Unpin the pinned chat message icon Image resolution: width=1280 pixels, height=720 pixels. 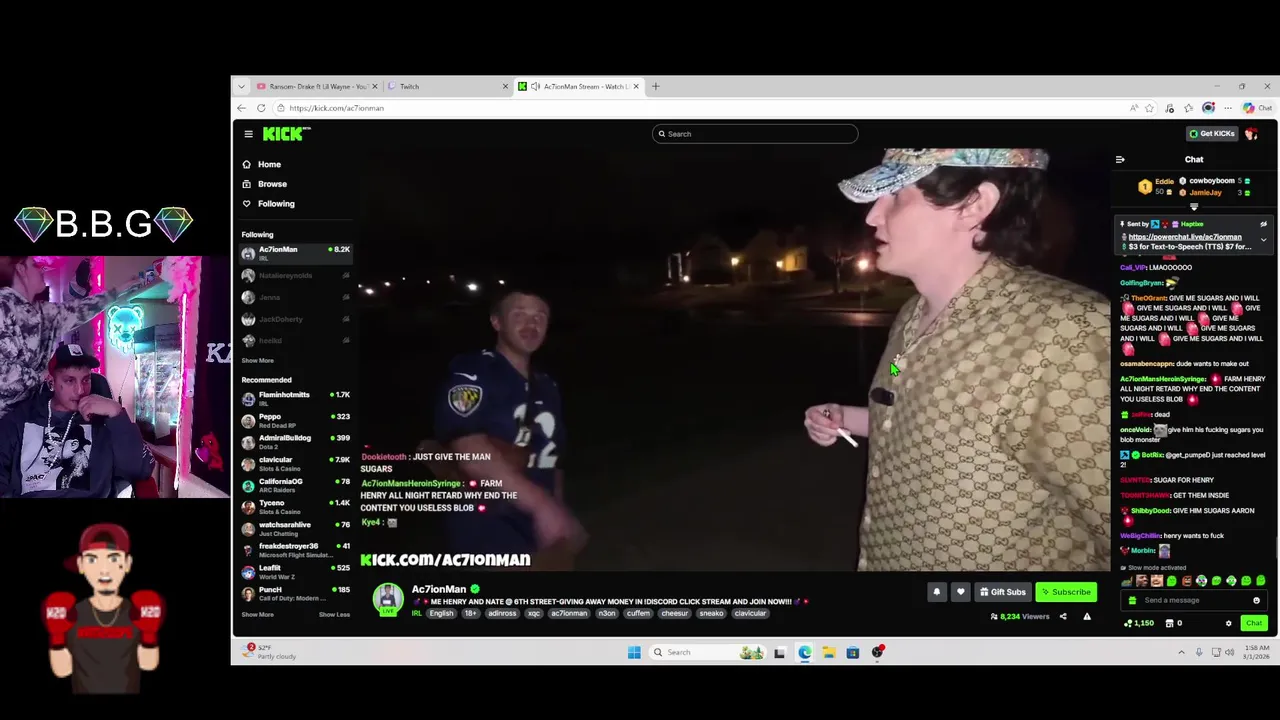pos(1263,225)
